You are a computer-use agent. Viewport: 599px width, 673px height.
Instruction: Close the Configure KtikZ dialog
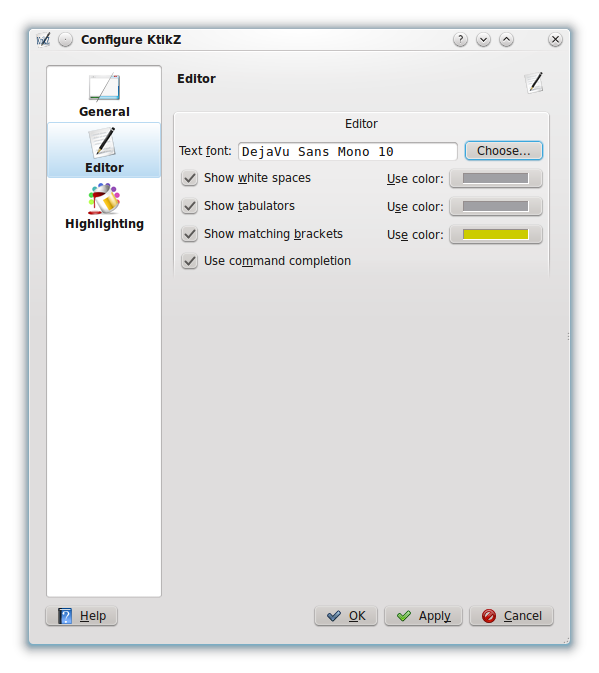coord(555,40)
